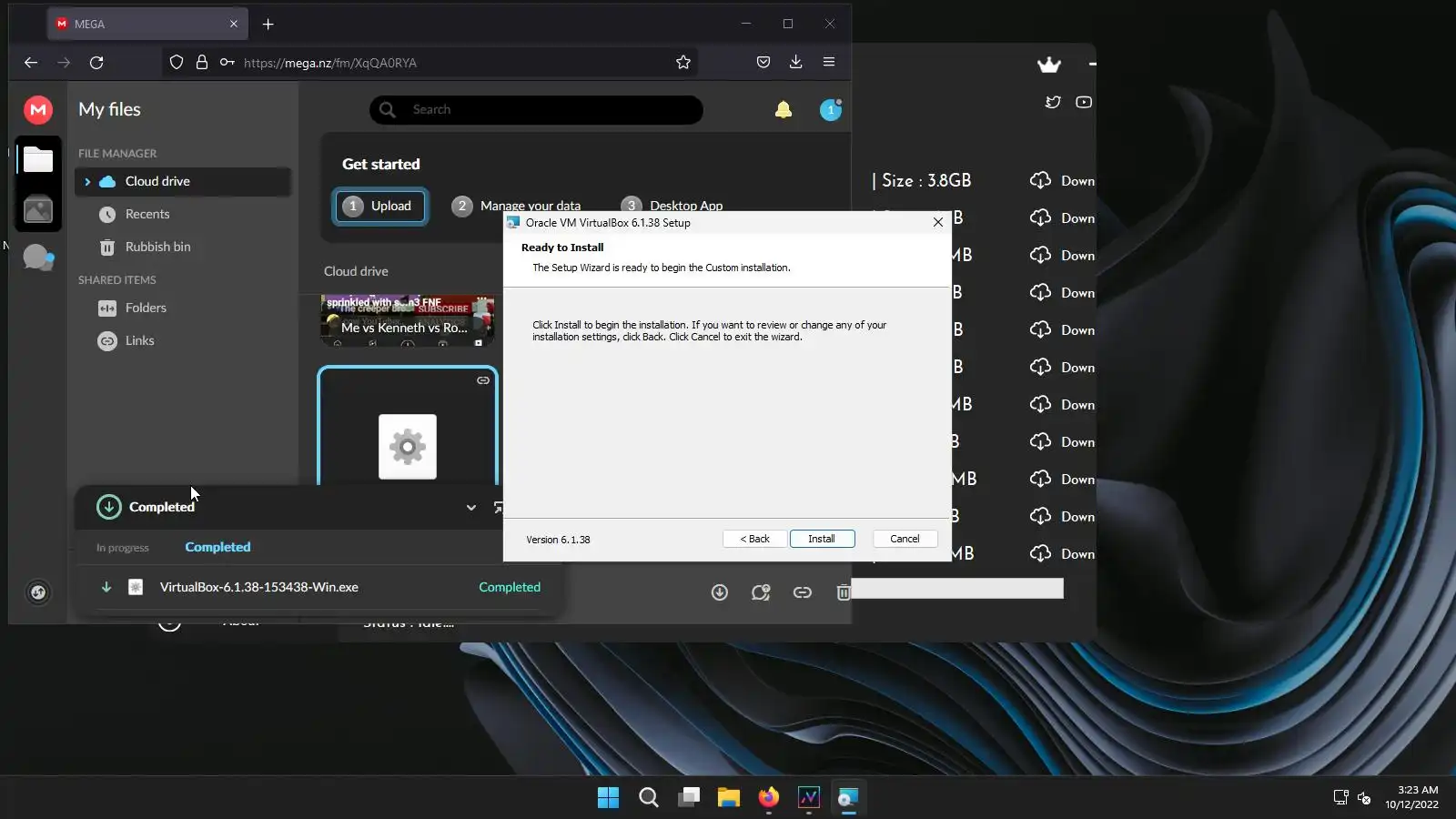Viewport: 1456px width, 819px height.
Task: Click the site padlock icon in the address bar
Action: tap(202, 63)
